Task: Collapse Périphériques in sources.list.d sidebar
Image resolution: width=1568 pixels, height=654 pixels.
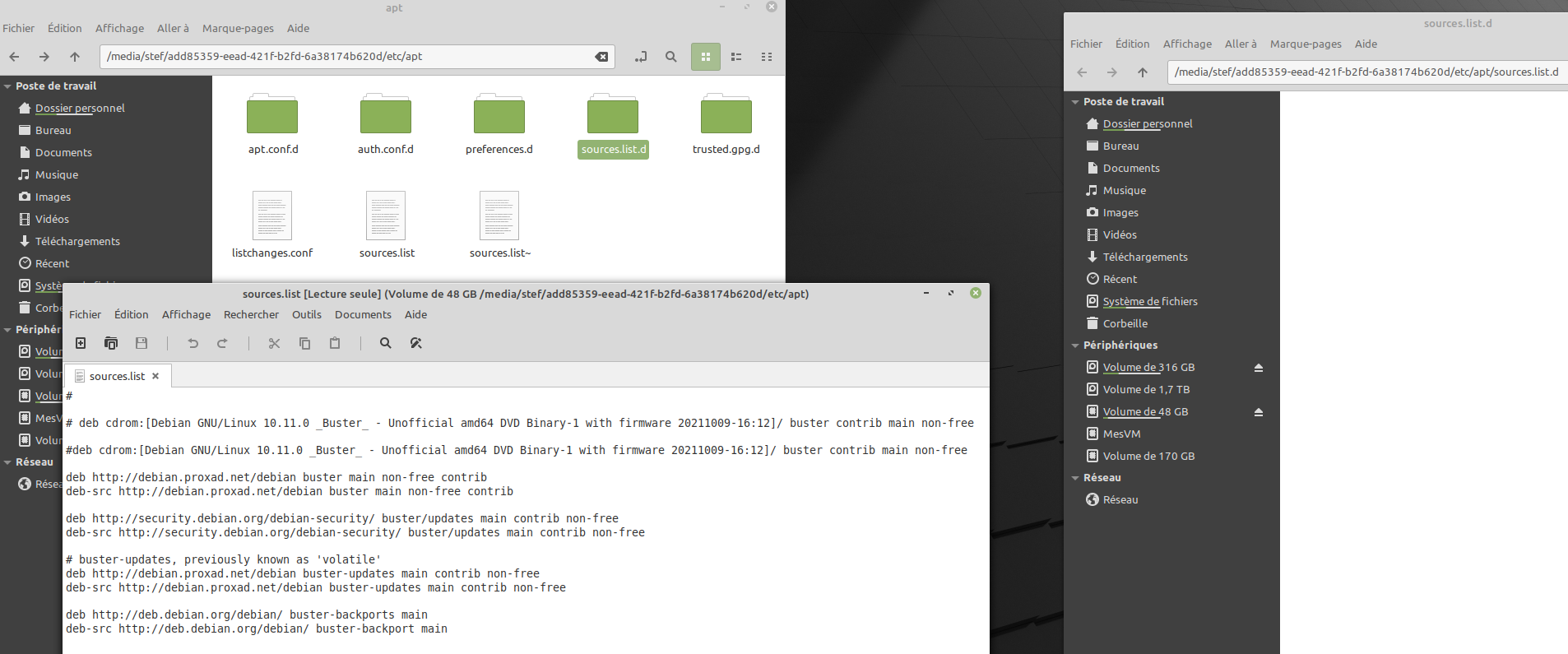Action: (x=1075, y=346)
